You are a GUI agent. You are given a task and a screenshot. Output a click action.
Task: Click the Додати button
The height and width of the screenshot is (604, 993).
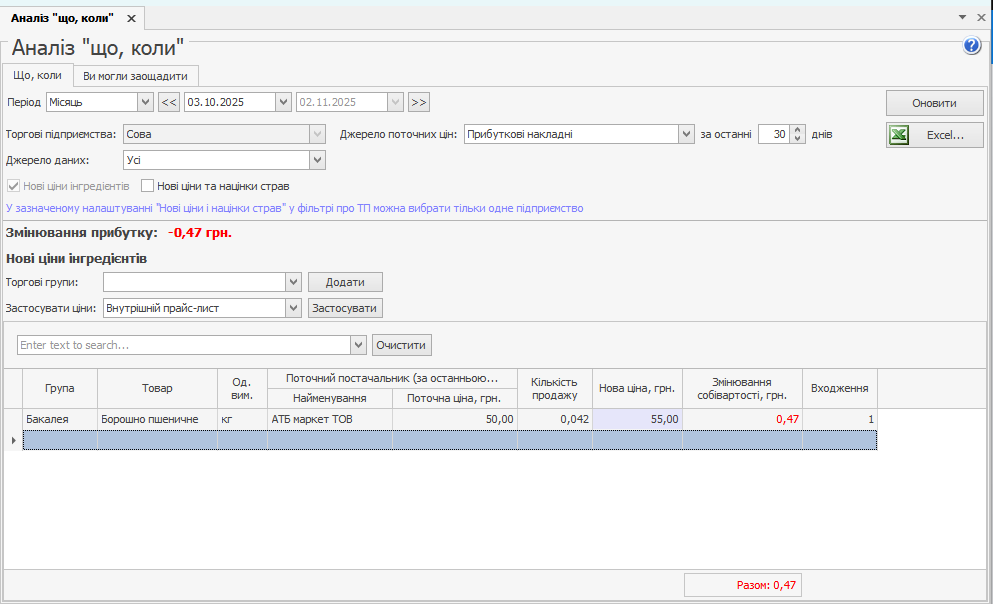pos(345,283)
